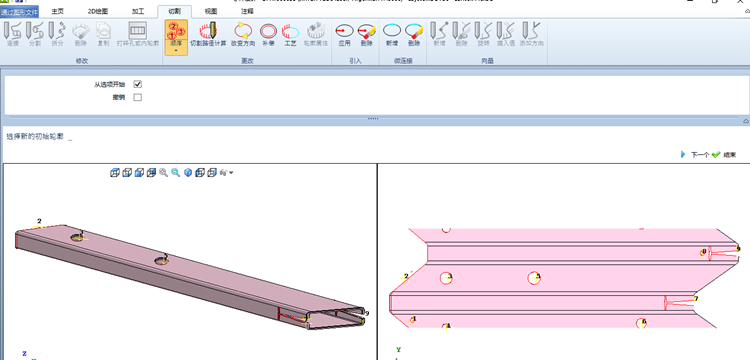Click the dotted panel splitter handle

click(x=373, y=119)
